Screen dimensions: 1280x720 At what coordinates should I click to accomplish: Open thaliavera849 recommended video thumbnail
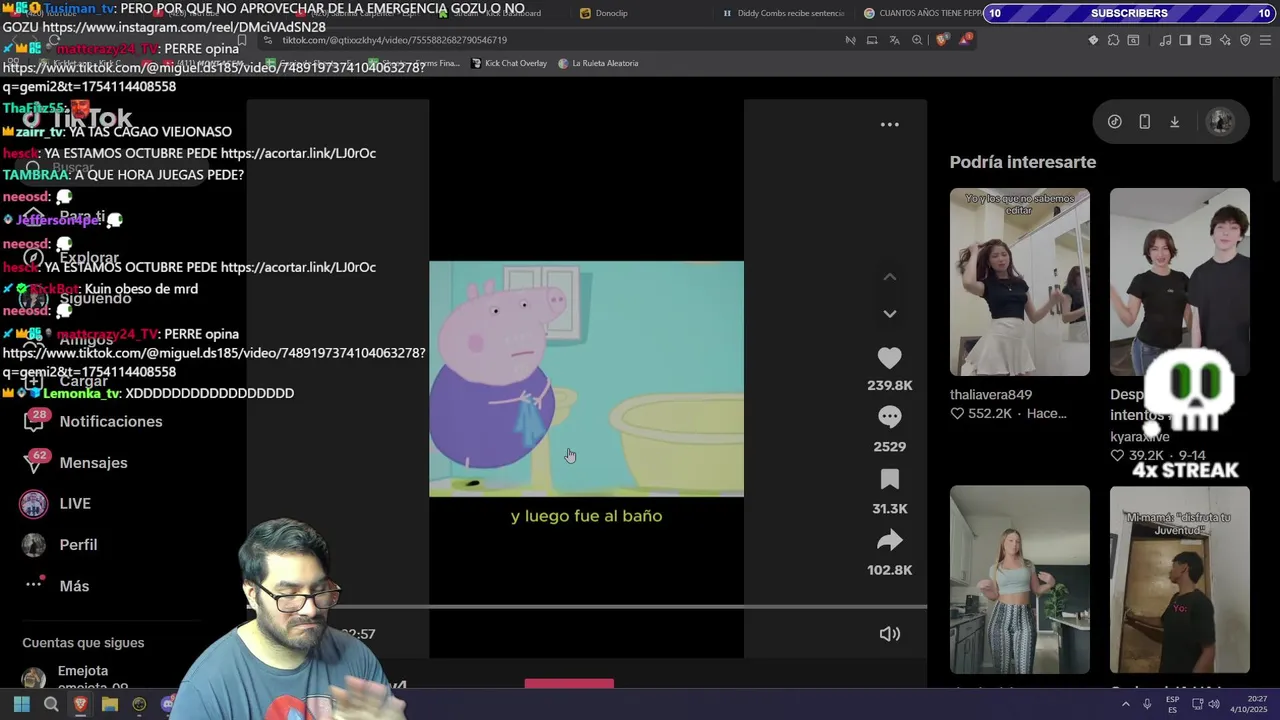pos(1019,282)
